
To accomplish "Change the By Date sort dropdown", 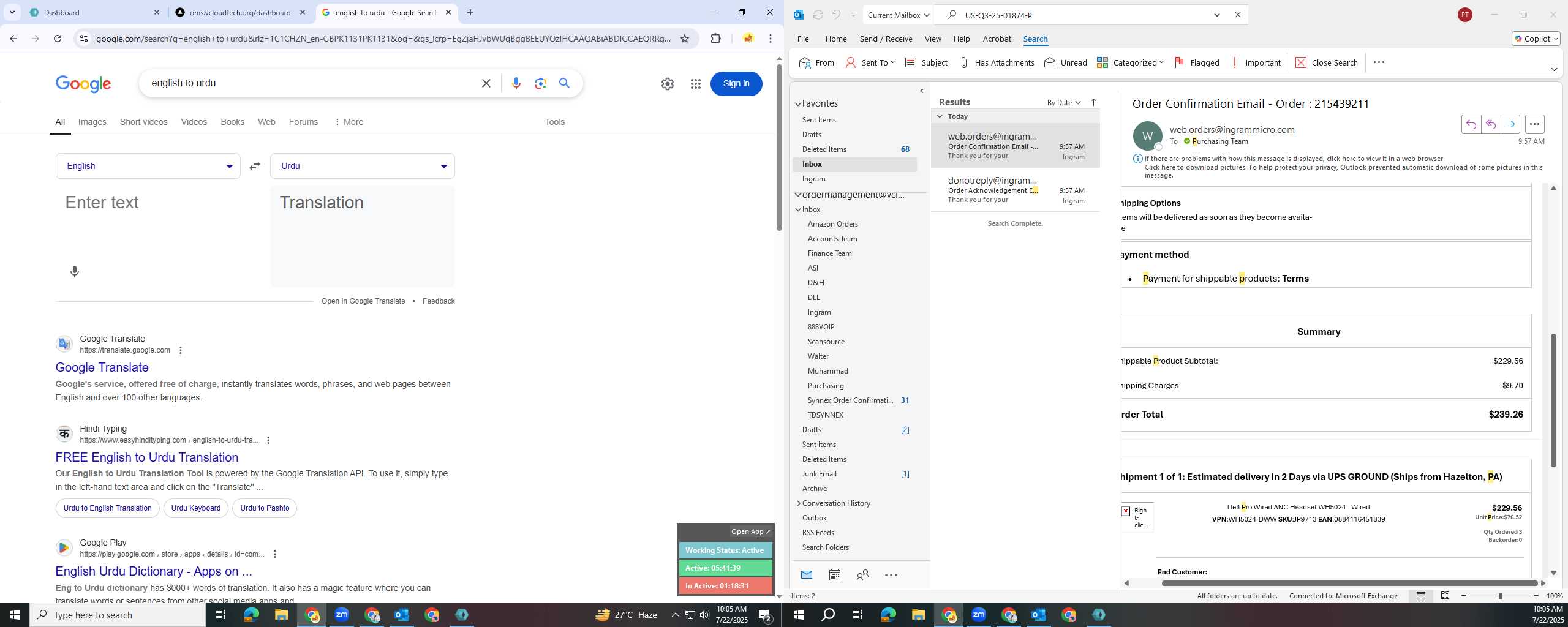I will tap(1064, 102).
